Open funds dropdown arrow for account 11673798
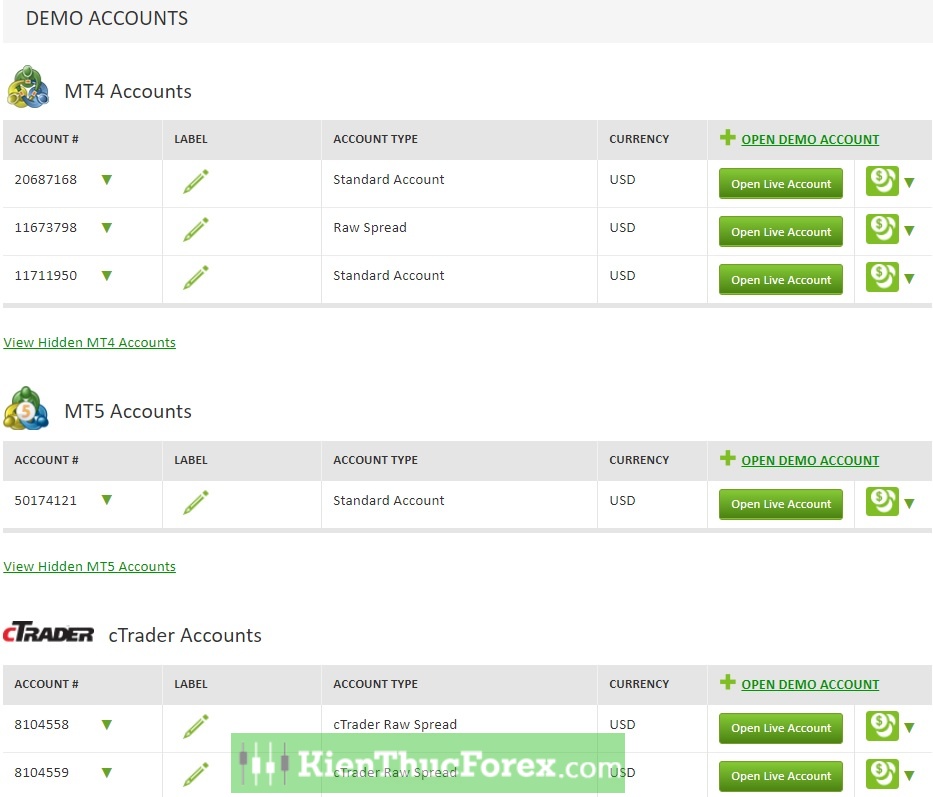Viewport: 933px width, 797px height. click(x=909, y=230)
